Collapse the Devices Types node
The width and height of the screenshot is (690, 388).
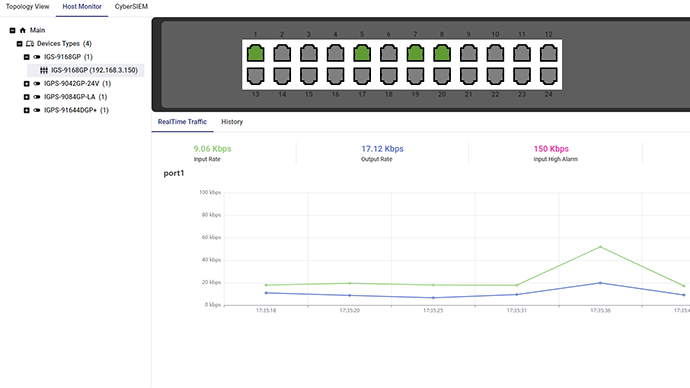19,44
